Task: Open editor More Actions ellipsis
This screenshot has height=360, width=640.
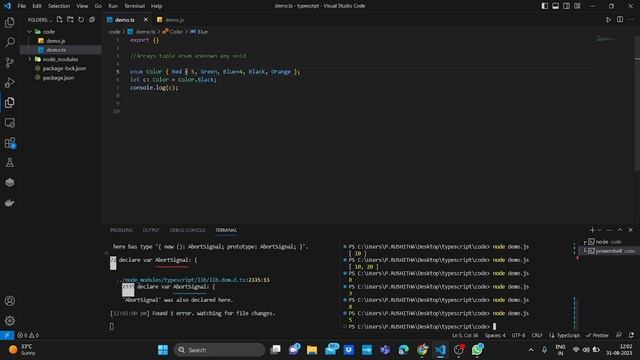Action: pos(631,20)
